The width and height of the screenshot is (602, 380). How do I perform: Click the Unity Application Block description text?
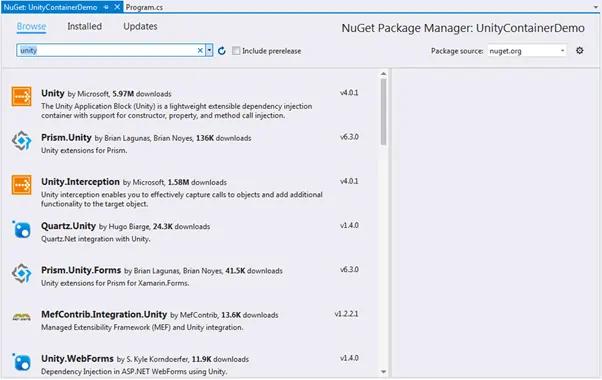pyautogui.click(x=177, y=111)
